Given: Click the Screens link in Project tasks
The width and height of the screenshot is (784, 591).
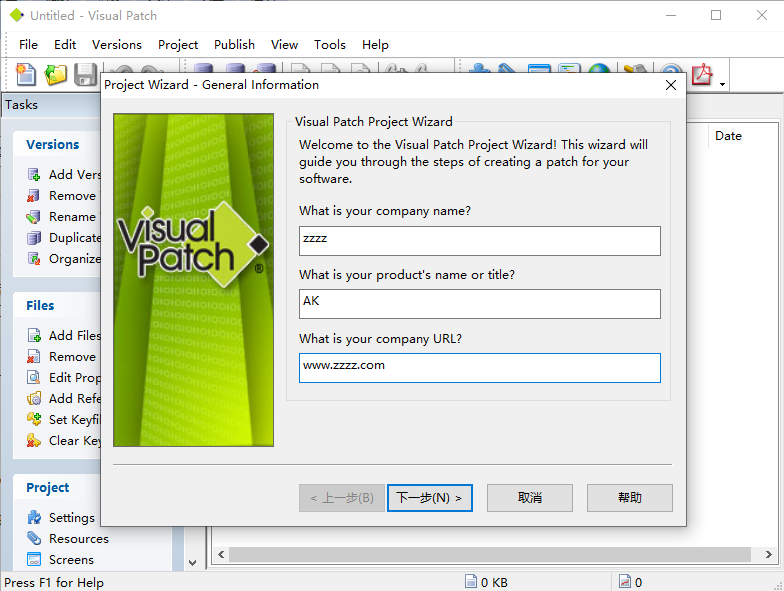Looking at the screenshot, I should click(71, 560).
